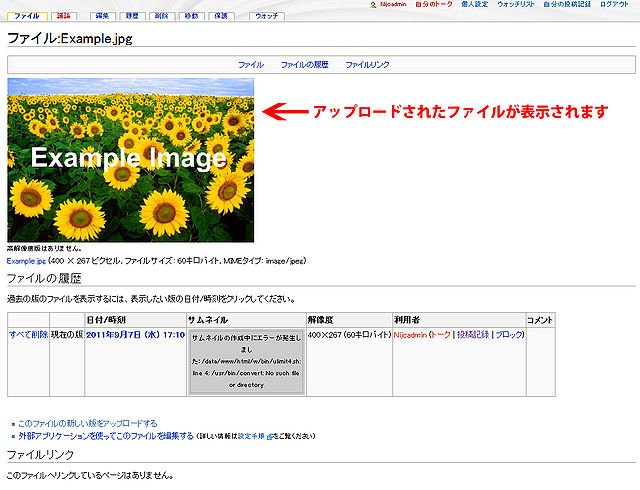Open the 2011年9月7日 17:10 version link
The height and width of the screenshot is (490, 640).
(x=135, y=335)
